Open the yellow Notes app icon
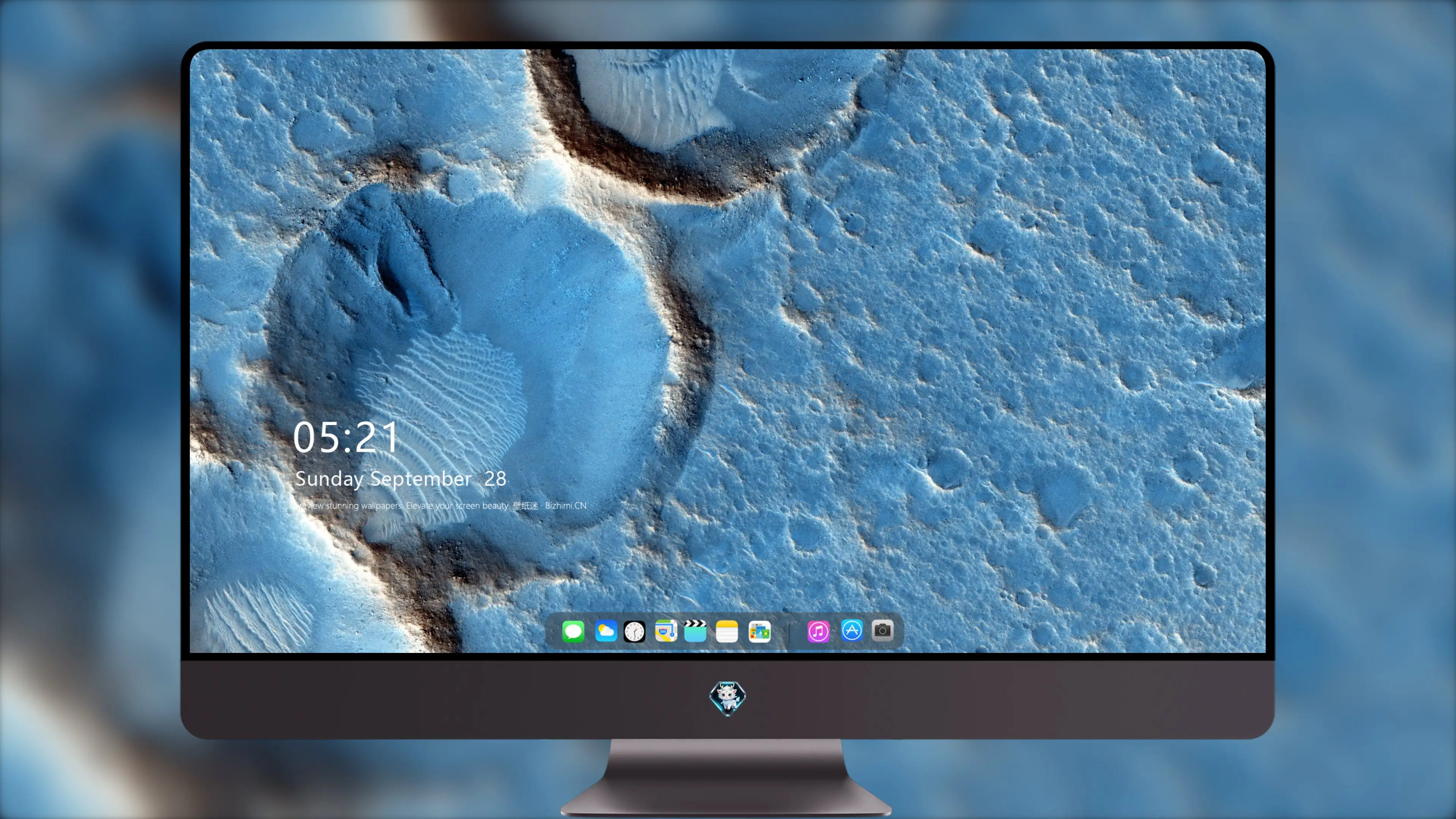Image resolution: width=1456 pixels, height=819 pixels. (727, 631)
